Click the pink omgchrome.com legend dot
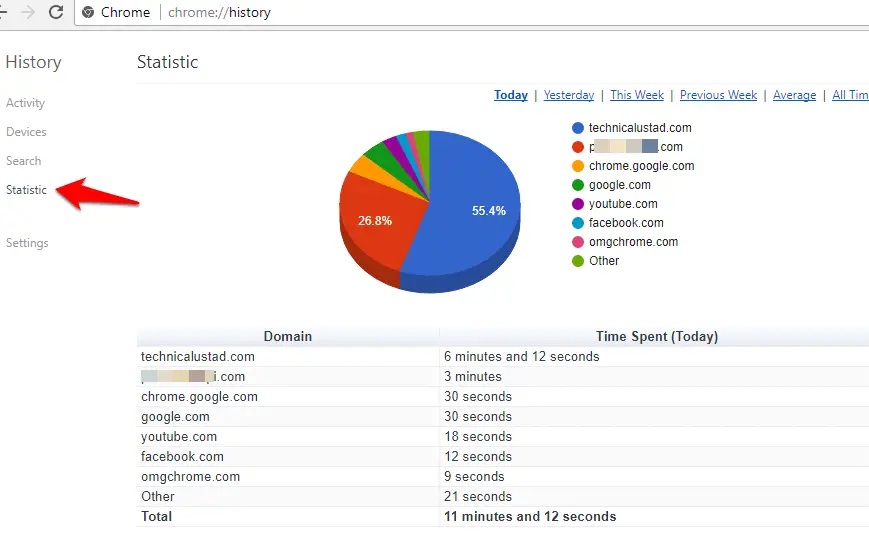The image size is (869, 540). (x=577, y=242)
